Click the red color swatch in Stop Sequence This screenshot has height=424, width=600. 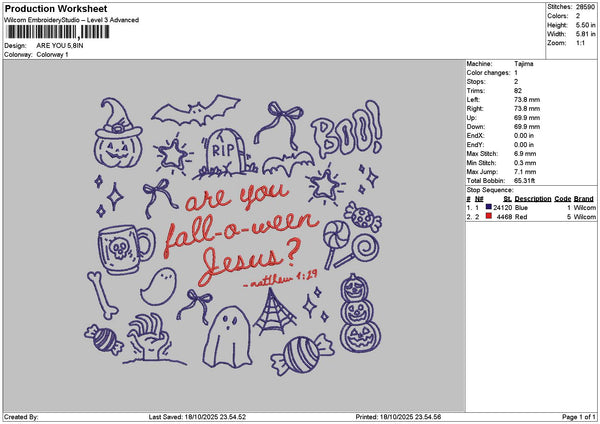click(x=489, y=216)
